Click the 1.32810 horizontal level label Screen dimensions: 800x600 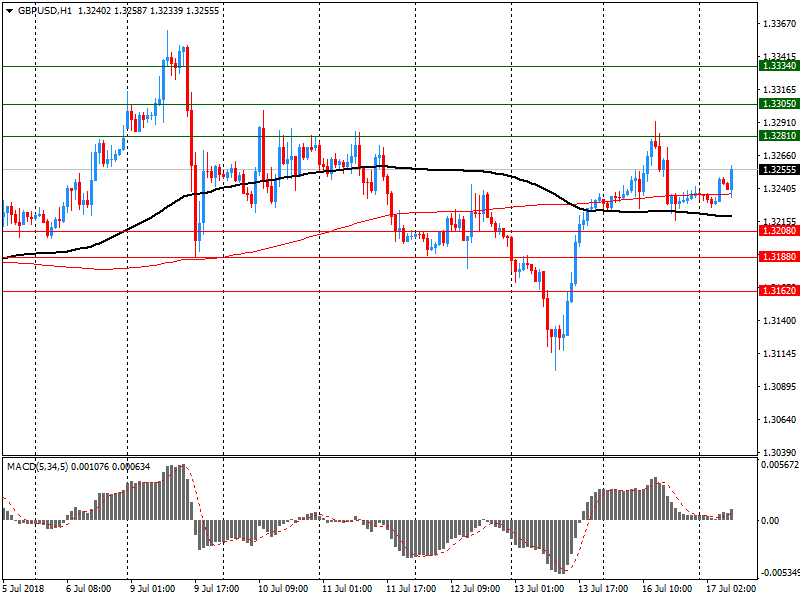click(x=778, y=136)
